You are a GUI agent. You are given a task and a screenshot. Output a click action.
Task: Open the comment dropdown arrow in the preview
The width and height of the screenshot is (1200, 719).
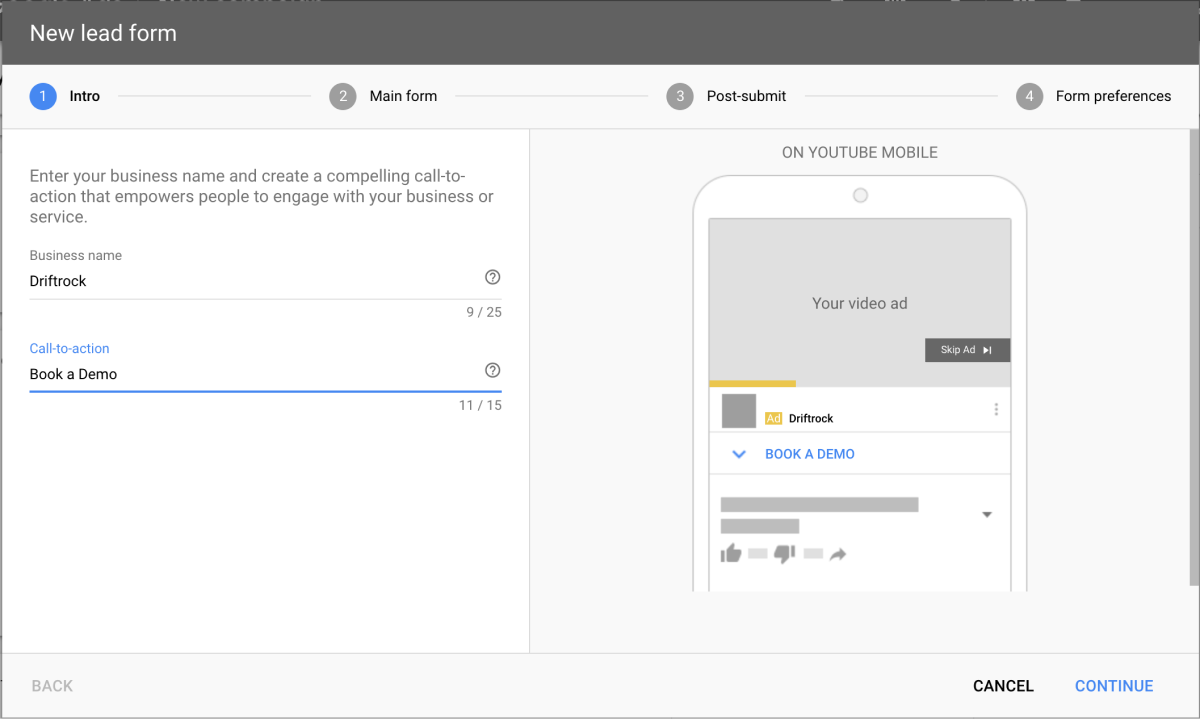(x=987, y=512)
